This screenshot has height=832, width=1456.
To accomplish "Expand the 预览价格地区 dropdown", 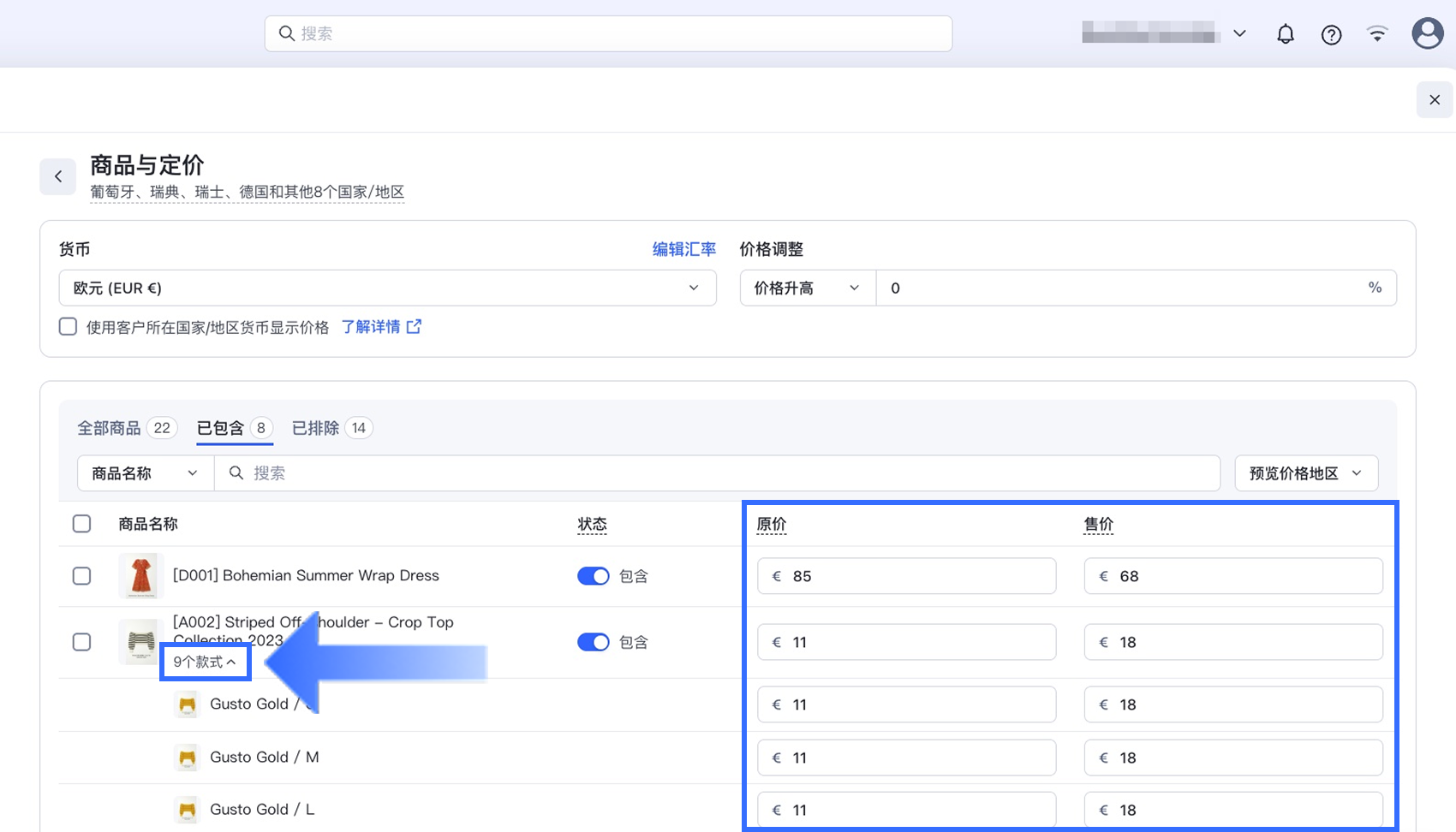I will [x=1305, y=473].
